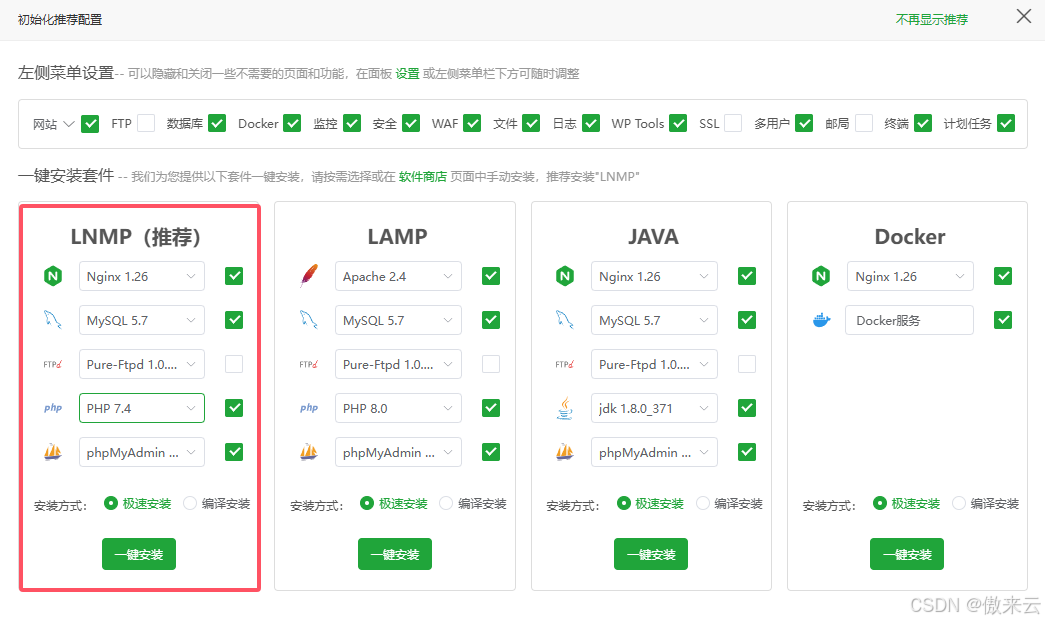Select 编译安装 radio in LNMP card
This screenshot has width=1045, height=623.
click(190, 503)
